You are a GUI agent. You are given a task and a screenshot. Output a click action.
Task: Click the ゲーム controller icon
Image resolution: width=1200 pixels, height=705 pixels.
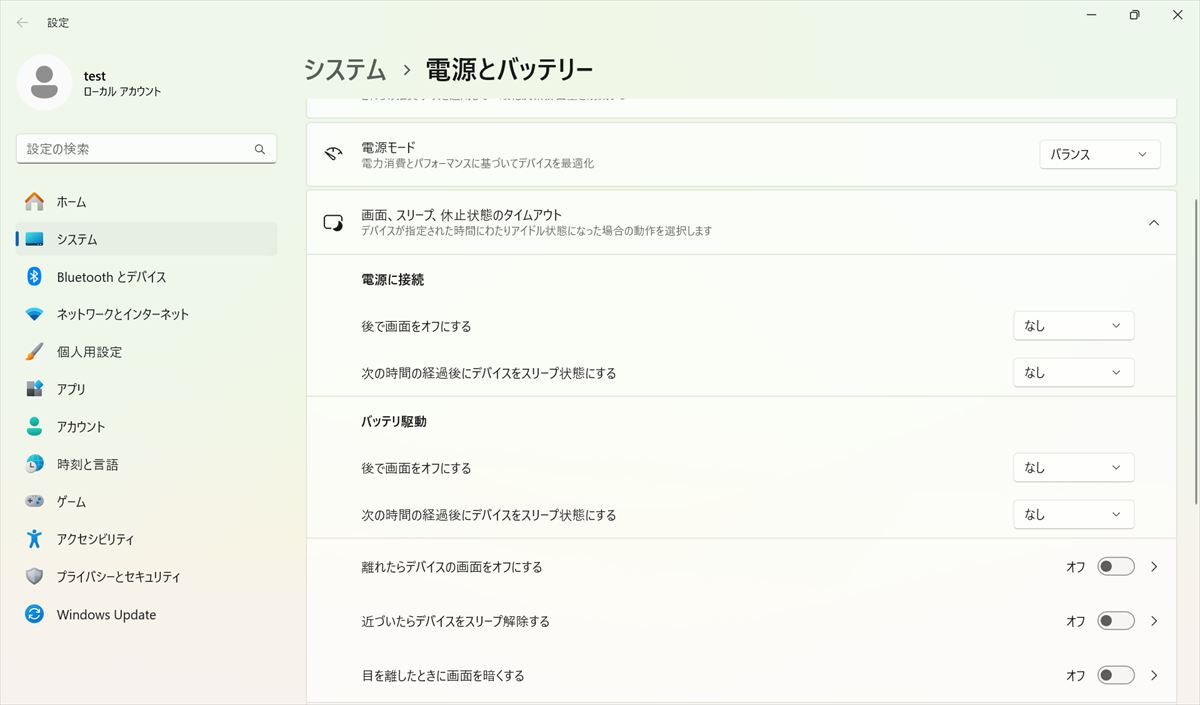coord(34,502)
